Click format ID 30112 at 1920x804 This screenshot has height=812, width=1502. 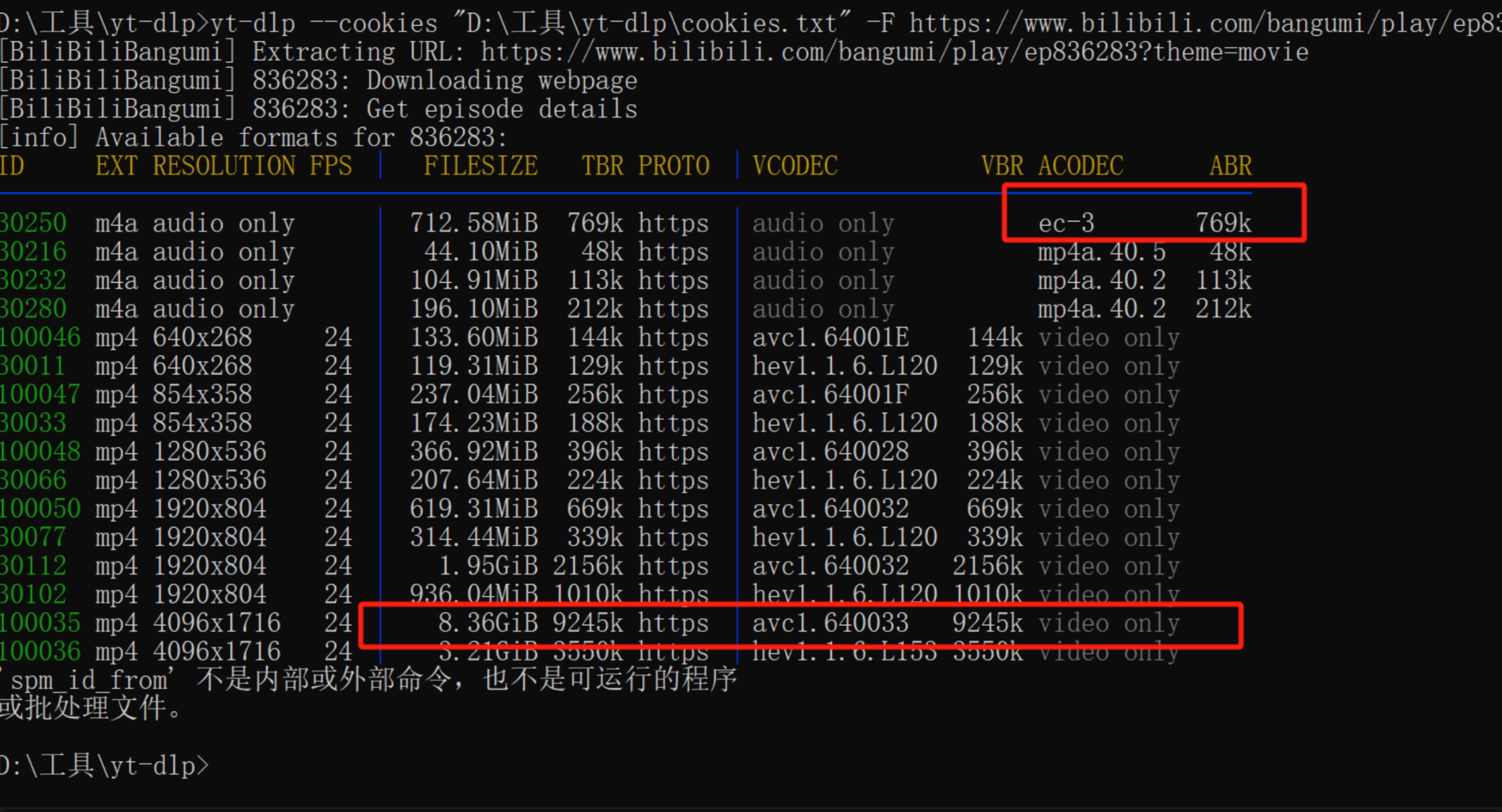point(33,566)
